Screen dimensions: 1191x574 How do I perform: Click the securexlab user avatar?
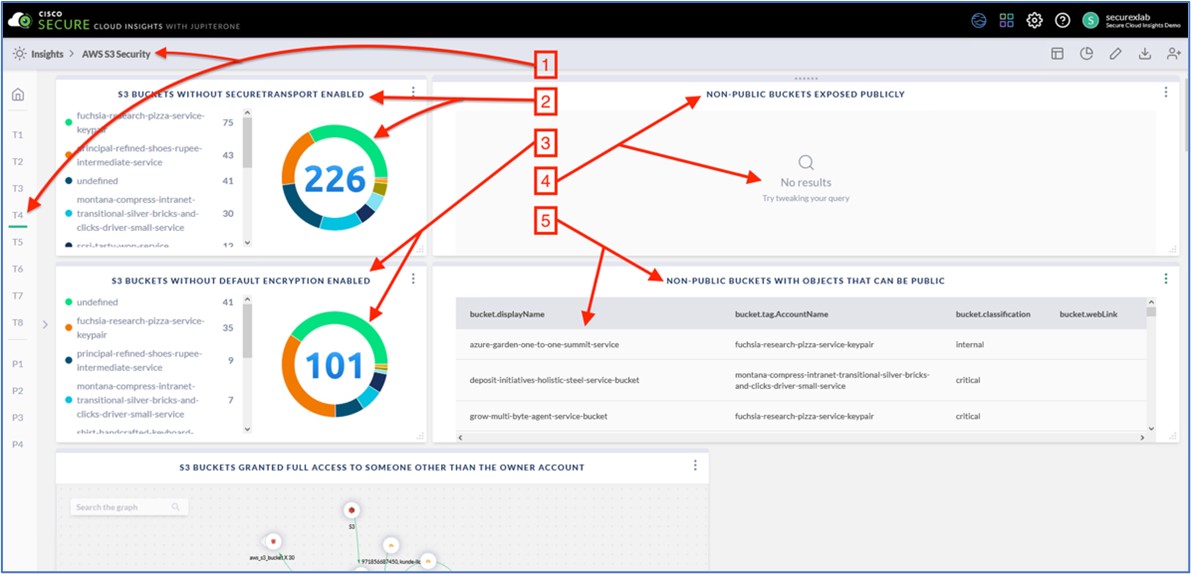[x=1091, y=20]
